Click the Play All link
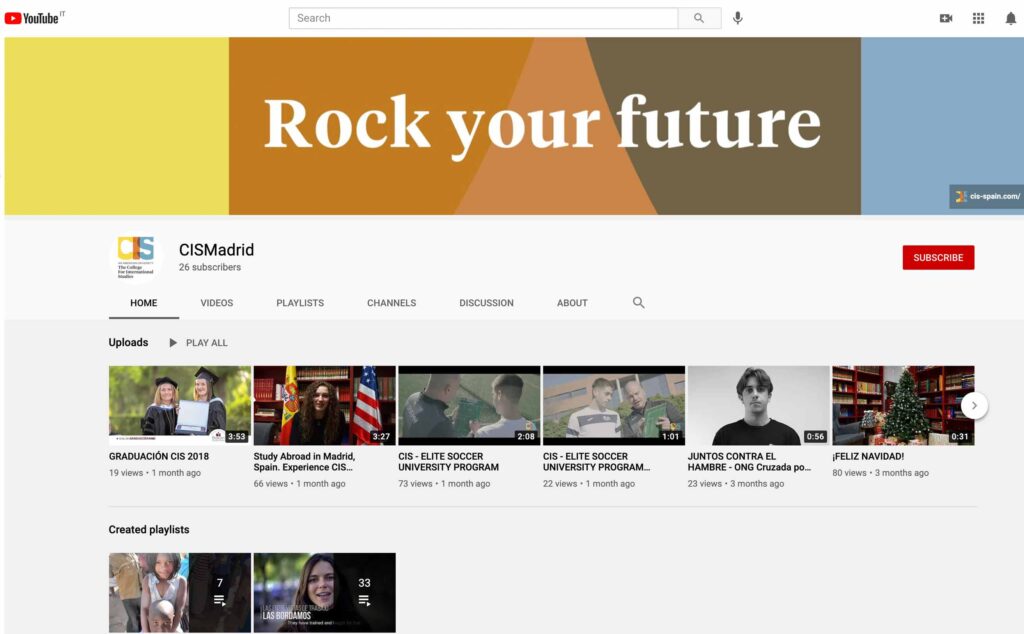This screenshot has width=1024, height=634. [x=206, y=343]
